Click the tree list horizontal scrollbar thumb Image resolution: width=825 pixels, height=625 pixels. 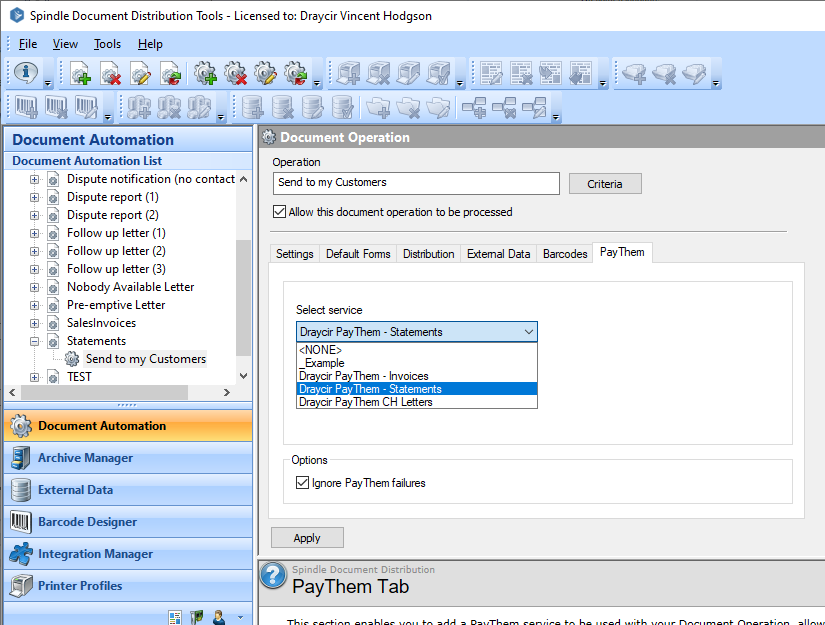tap(104, 392)
